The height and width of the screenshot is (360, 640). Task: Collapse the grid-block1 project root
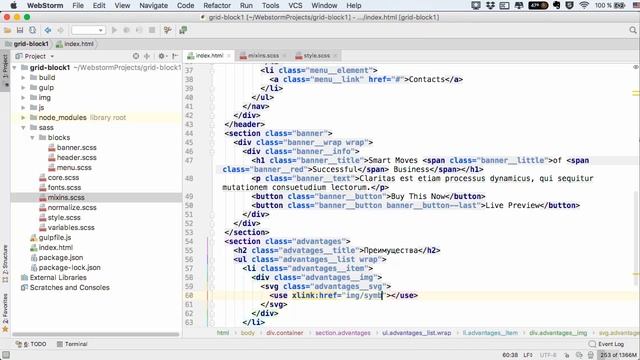15,67
